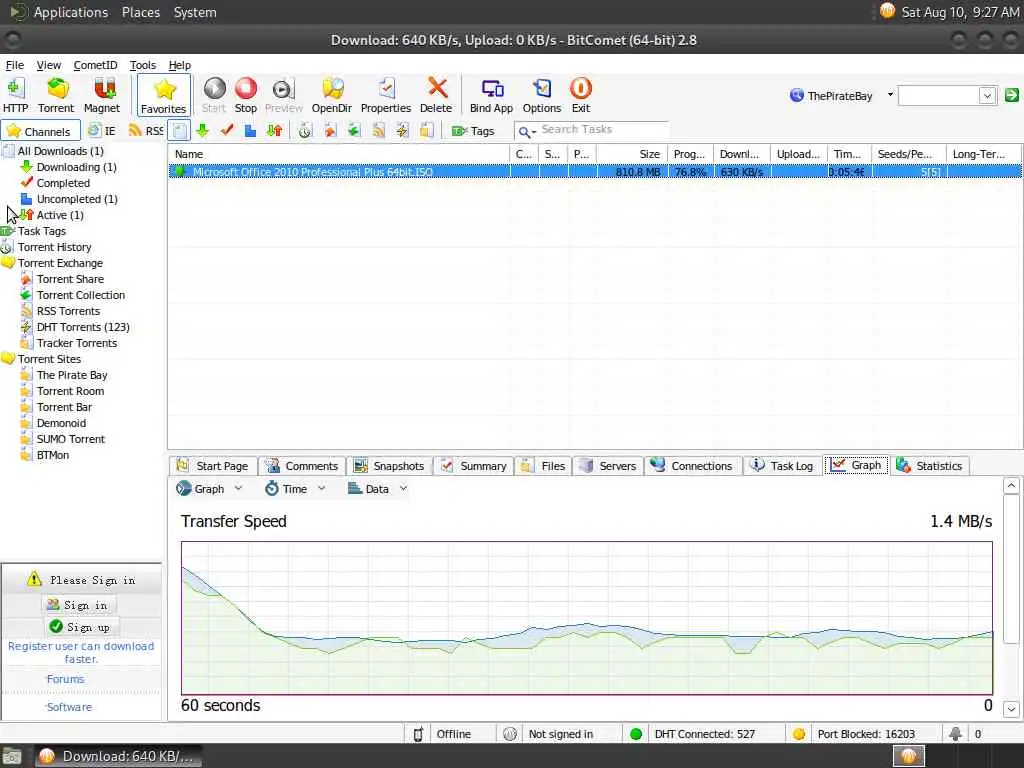The width and height of the screenshot is (1024, 768).
Task: Filter completed tasks red checkmark icon
Action: tap(227, 131)
